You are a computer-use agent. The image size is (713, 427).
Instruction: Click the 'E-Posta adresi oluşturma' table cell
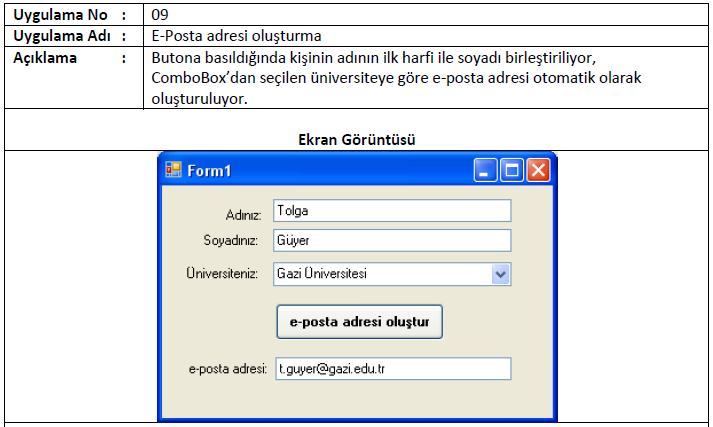426,36
